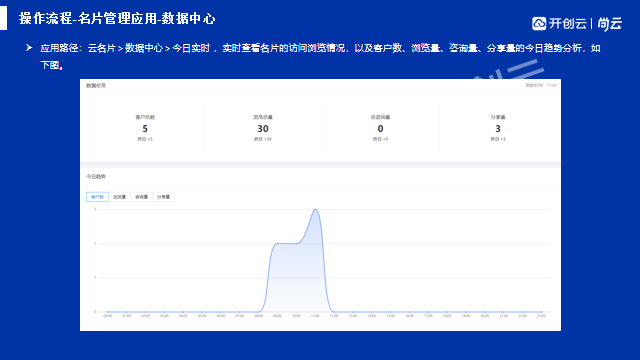Click the 数据总览 section heading

pos(96,86)
